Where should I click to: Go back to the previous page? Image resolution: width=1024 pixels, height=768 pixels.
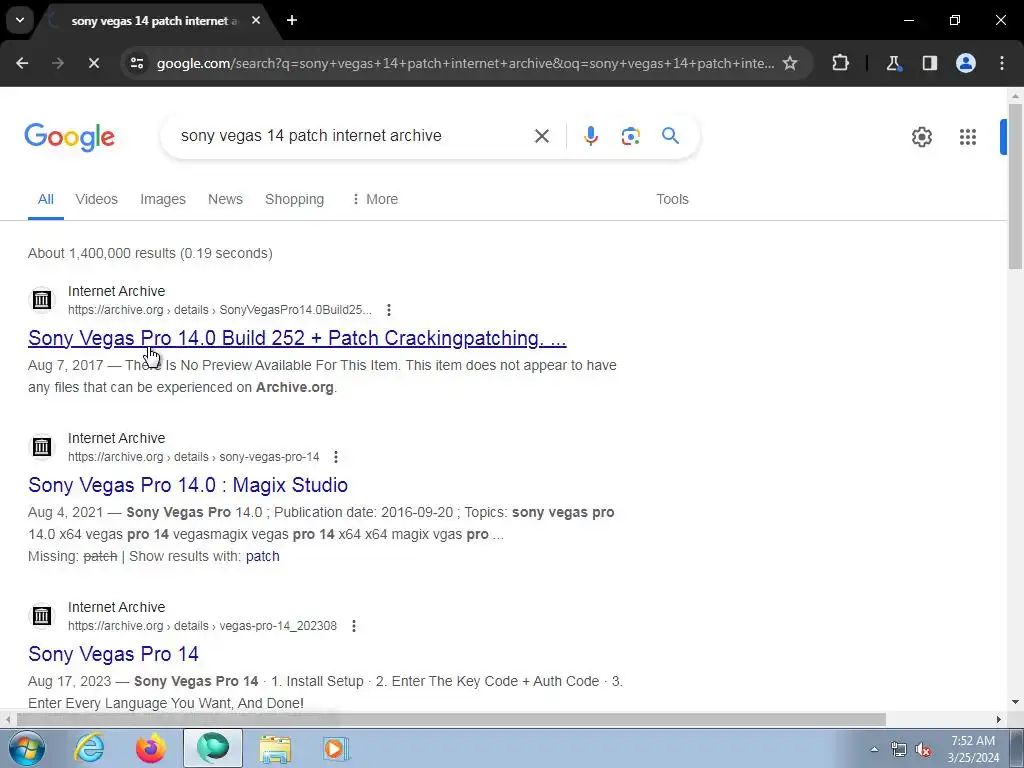22,63
